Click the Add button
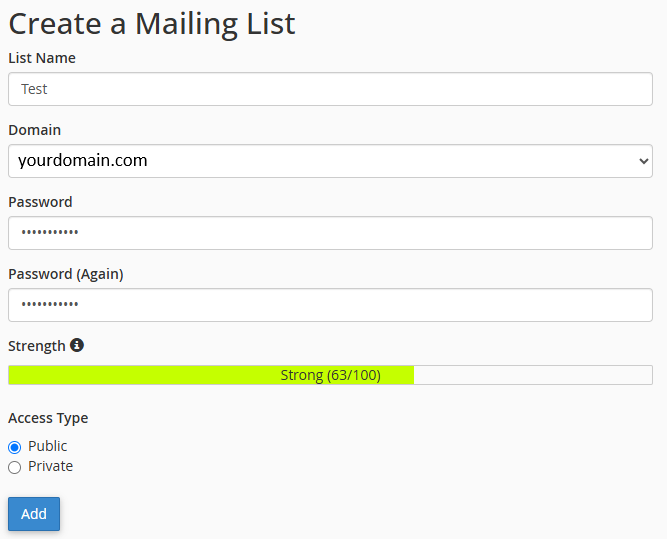 (x=34, y=514)
